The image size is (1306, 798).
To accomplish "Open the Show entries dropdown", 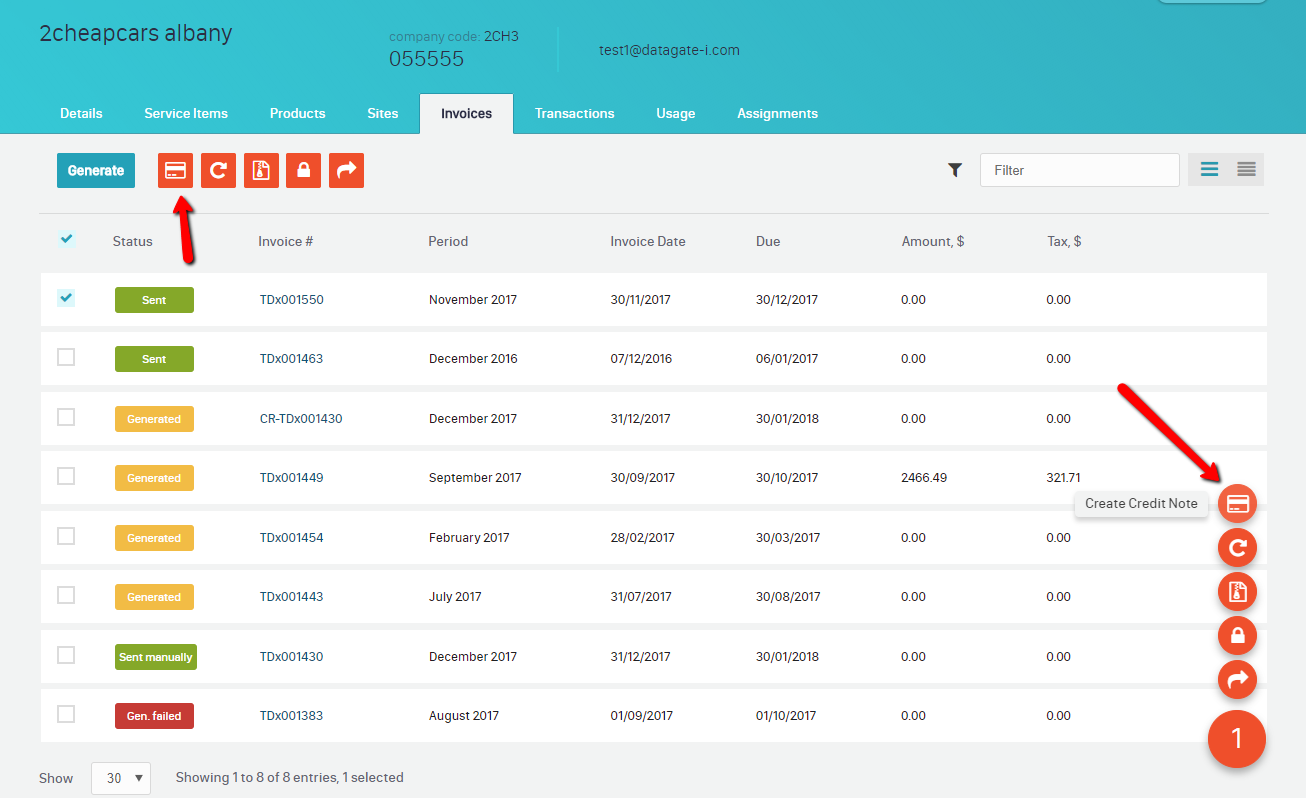I will tap(121, 777).
